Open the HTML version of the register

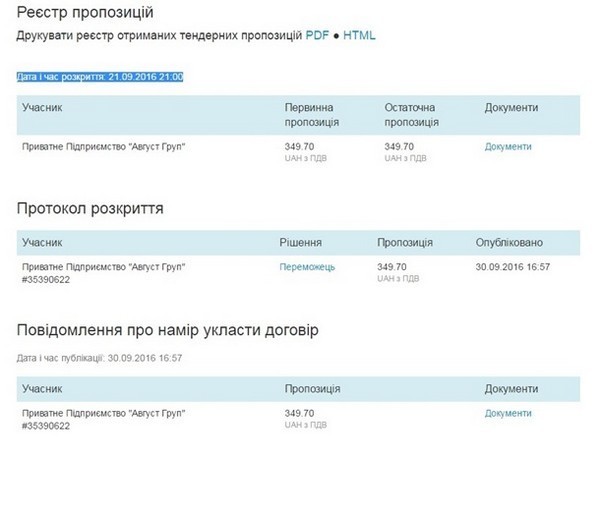tap(360, 36)
